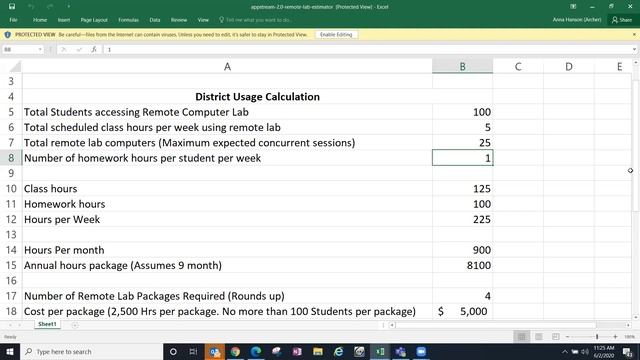Switch to Page Layout view
This screenshot has height=360, width=640.
539,337
